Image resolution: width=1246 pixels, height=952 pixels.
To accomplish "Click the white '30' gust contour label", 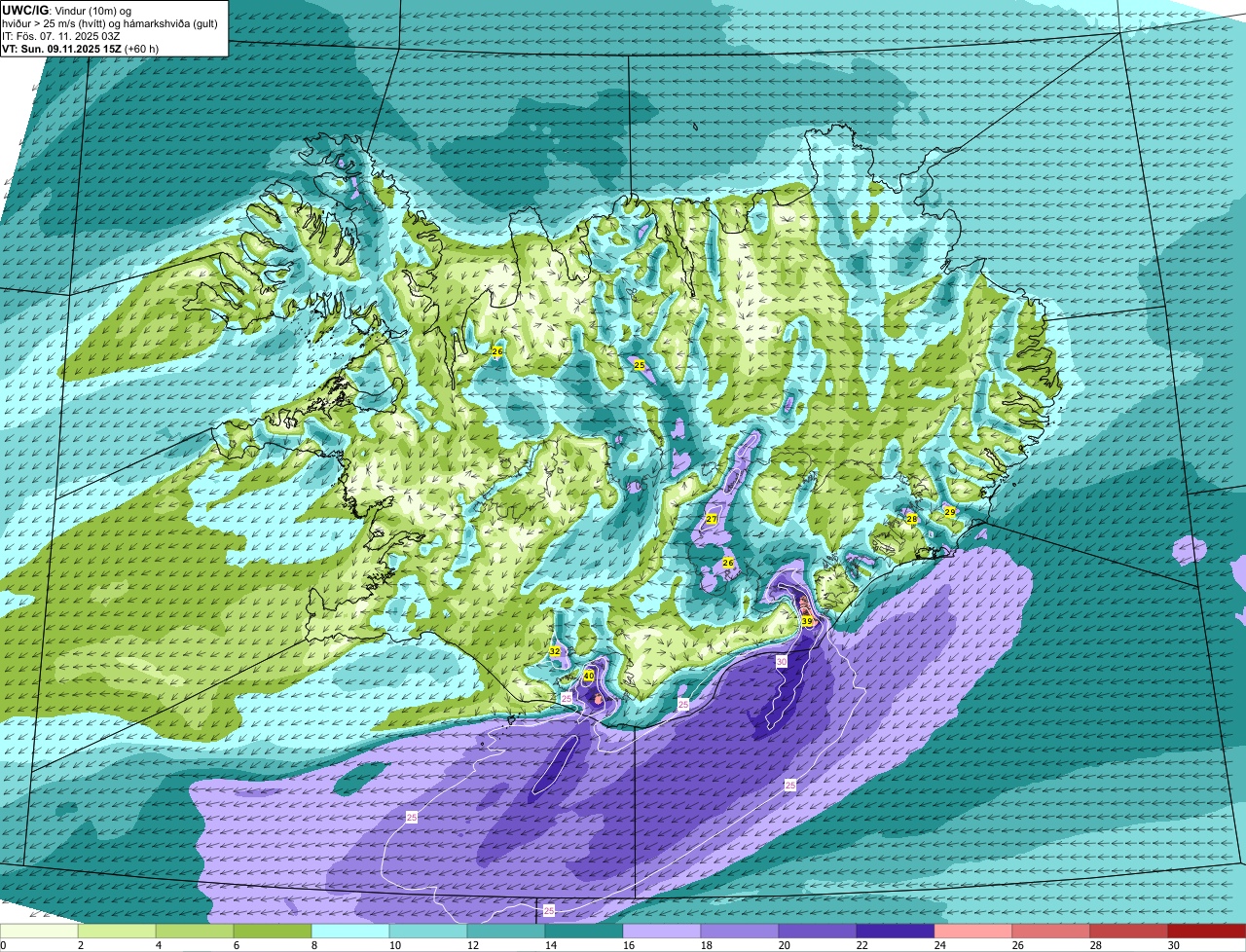I will pos(781,661).
